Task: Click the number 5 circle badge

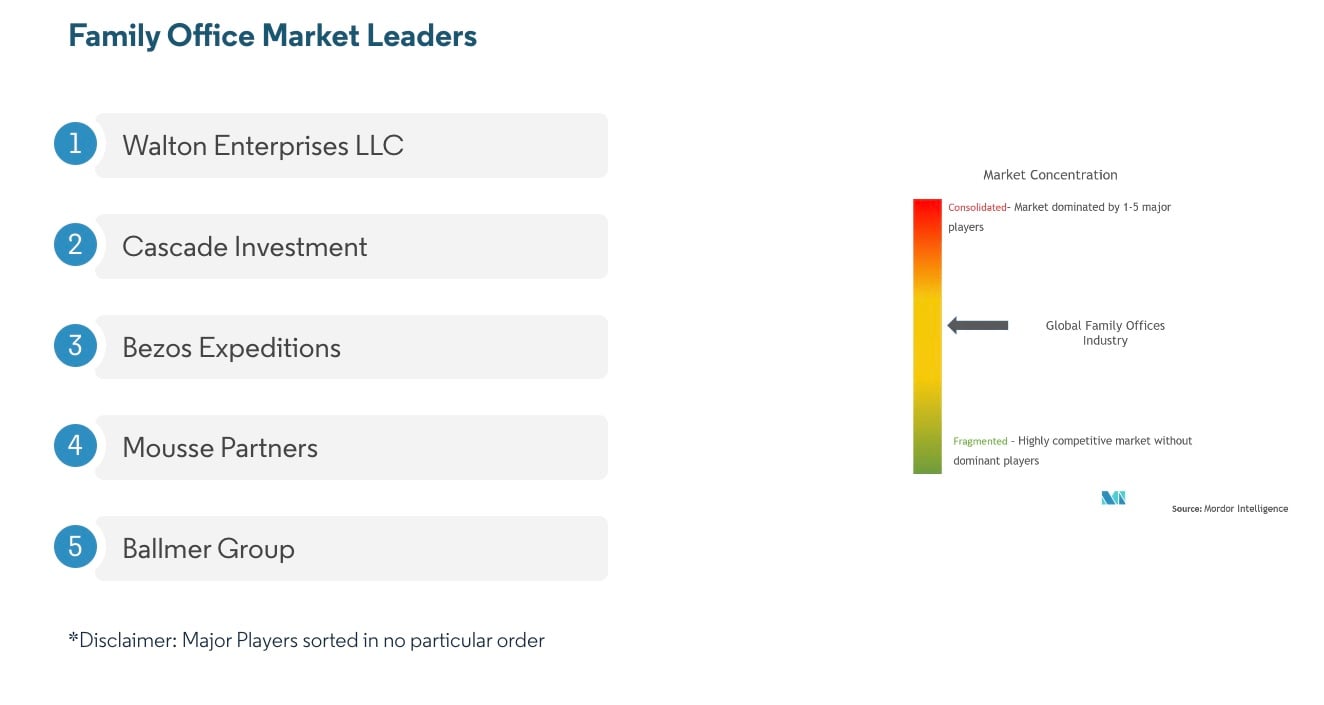Action: (x=75, y=547)
